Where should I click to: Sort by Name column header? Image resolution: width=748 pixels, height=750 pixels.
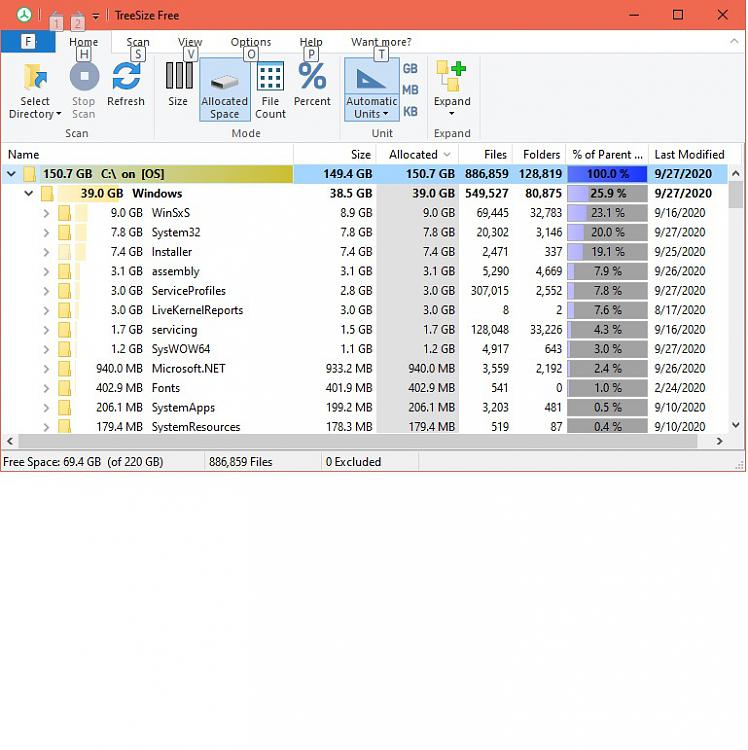[x=147, y=154]
